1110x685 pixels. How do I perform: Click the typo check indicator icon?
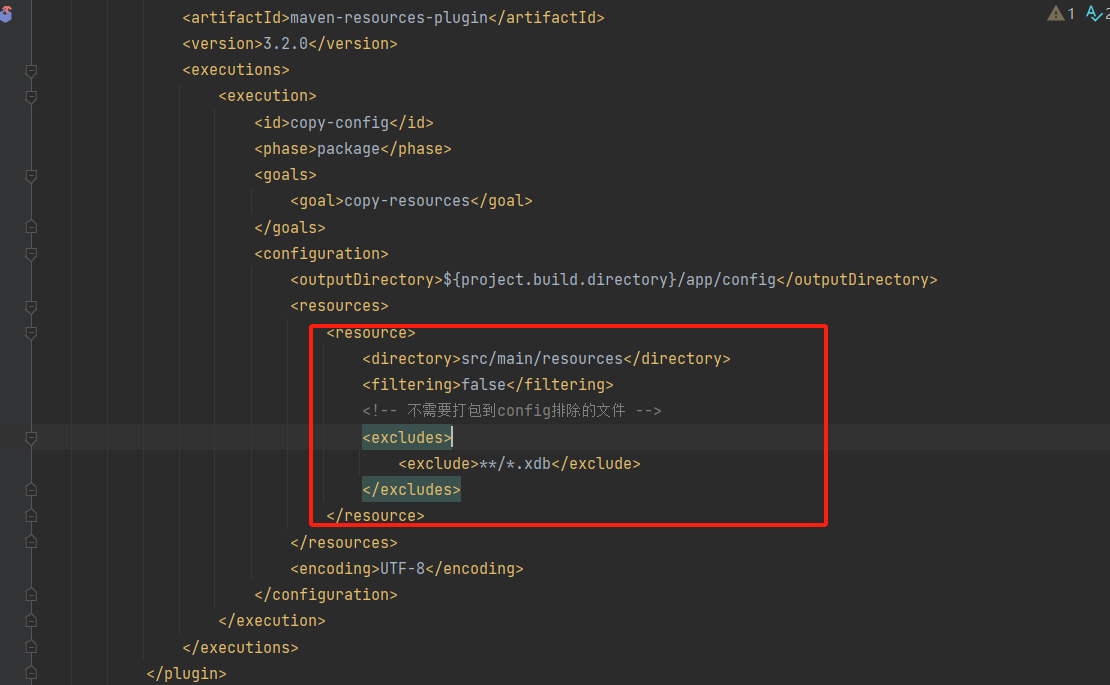(x=1092, y=13)
